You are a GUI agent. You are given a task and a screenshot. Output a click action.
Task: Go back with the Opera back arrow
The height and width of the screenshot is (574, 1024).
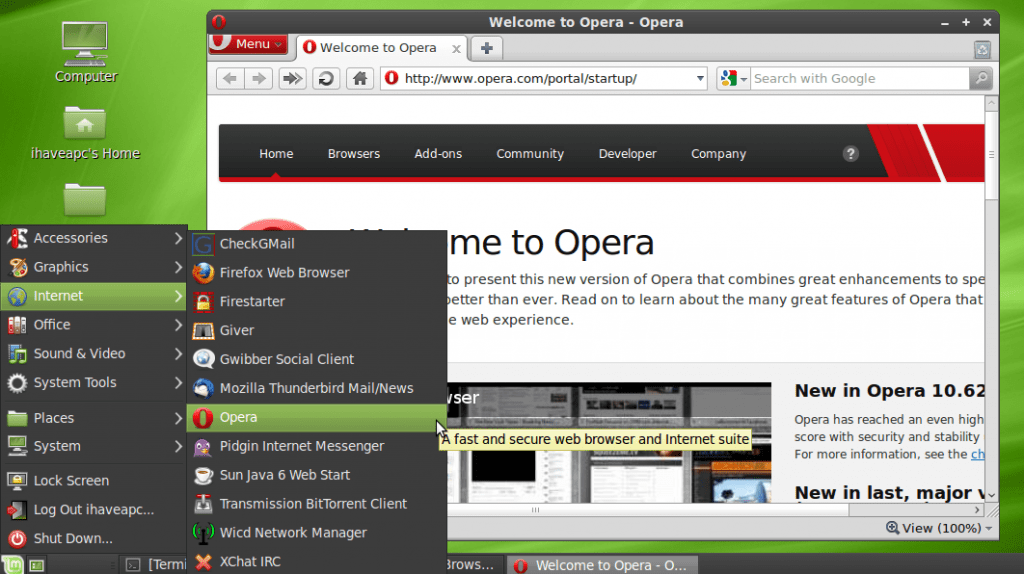(229, 78)
